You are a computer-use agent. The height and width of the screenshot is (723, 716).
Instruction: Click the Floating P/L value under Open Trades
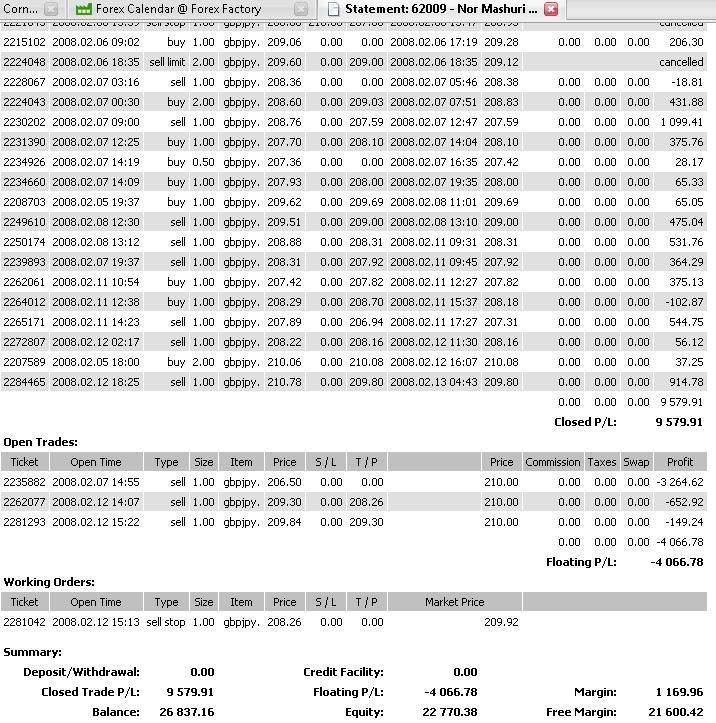(x=678, y=562)
